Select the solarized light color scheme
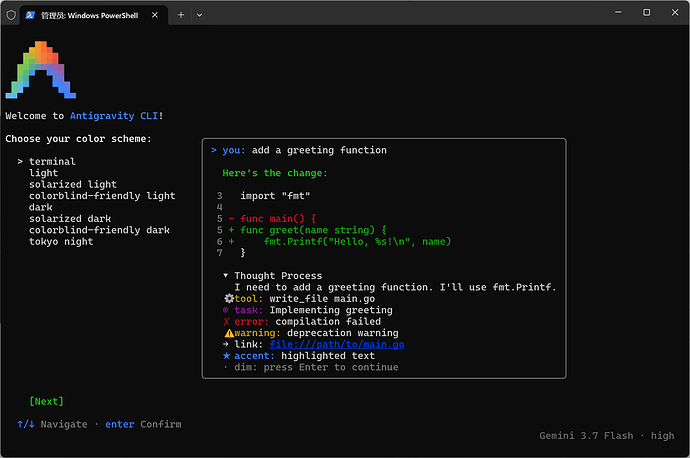 click(x=73, y=184)
